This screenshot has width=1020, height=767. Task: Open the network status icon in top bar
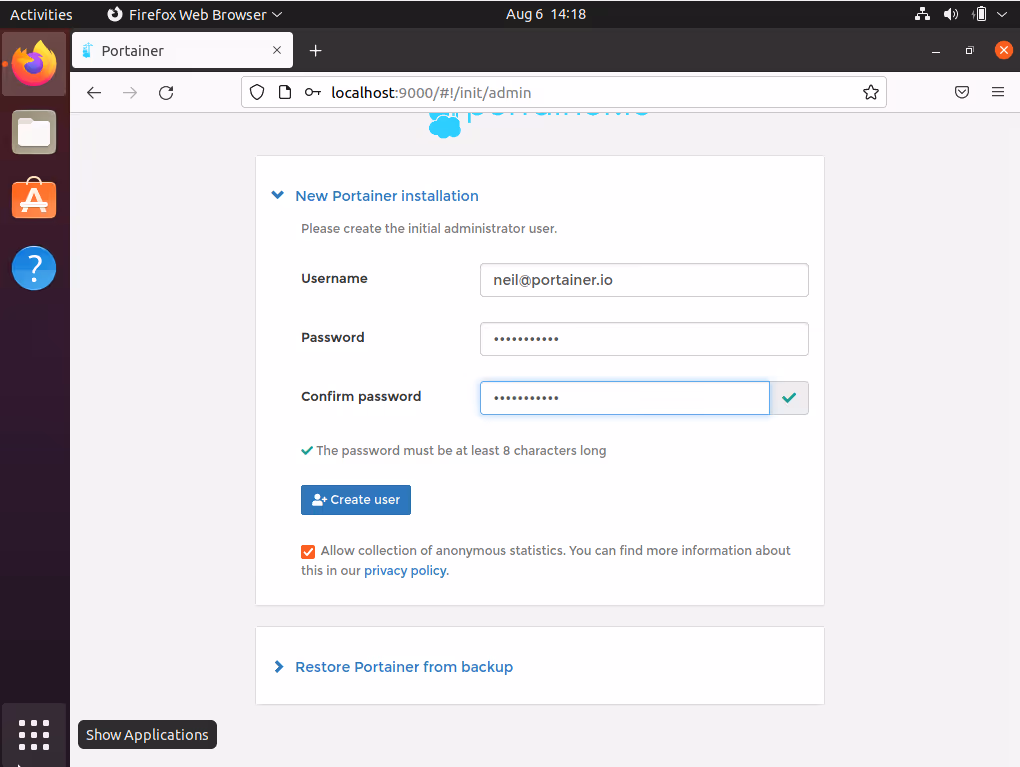[922, 14]
